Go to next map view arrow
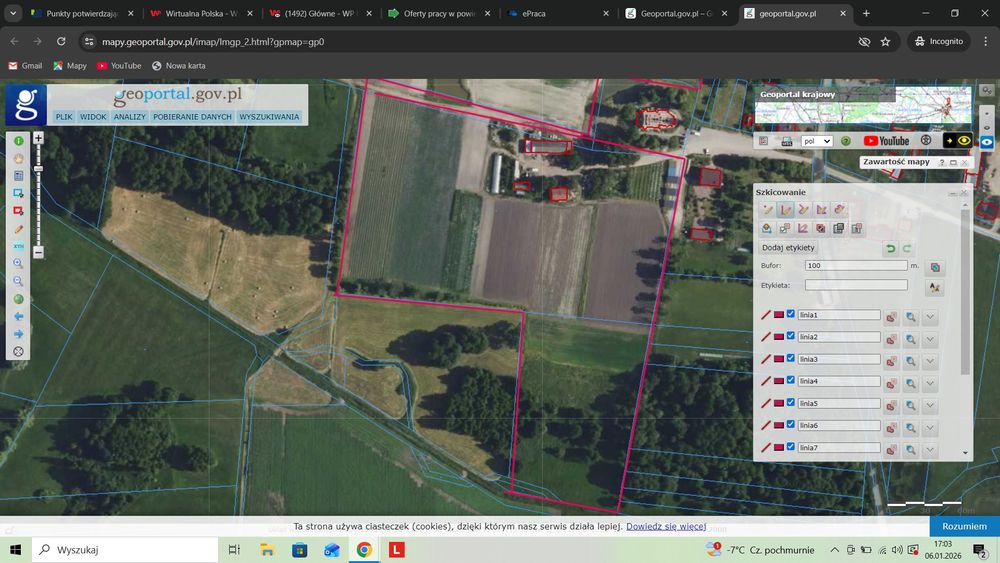The image size is (1000, 563). [18, 333]
